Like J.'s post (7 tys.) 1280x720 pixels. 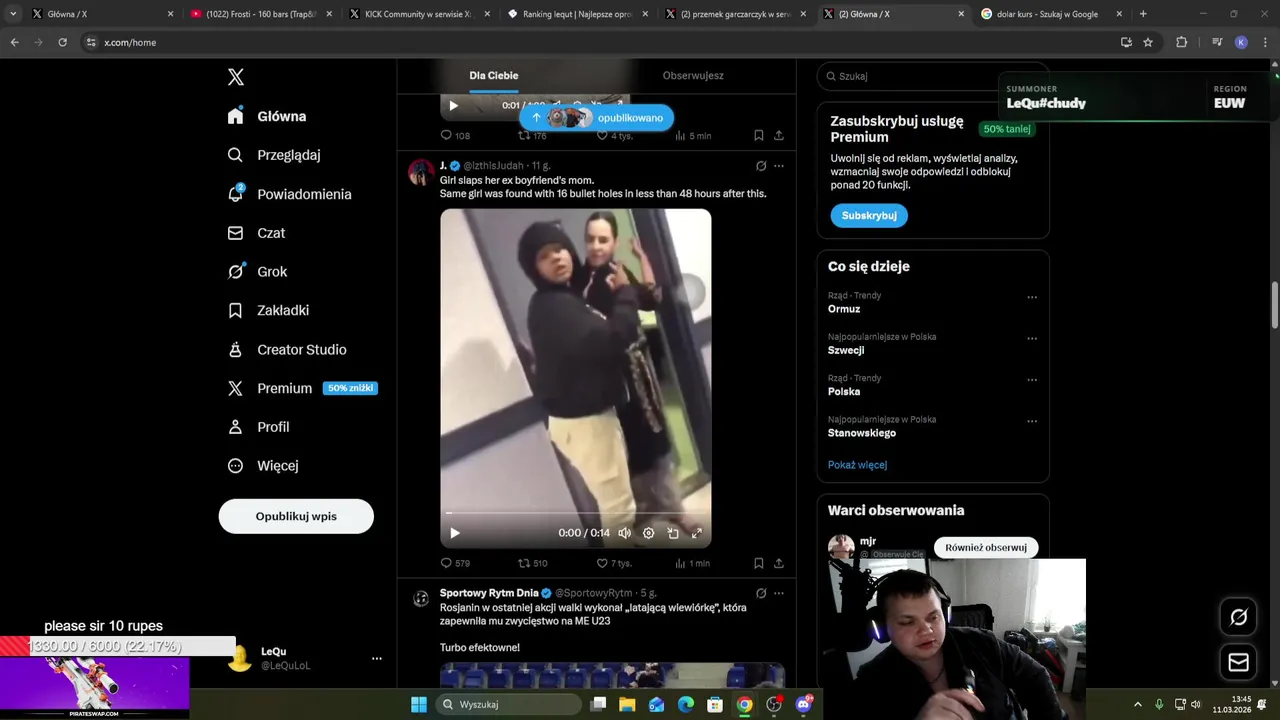614,563
